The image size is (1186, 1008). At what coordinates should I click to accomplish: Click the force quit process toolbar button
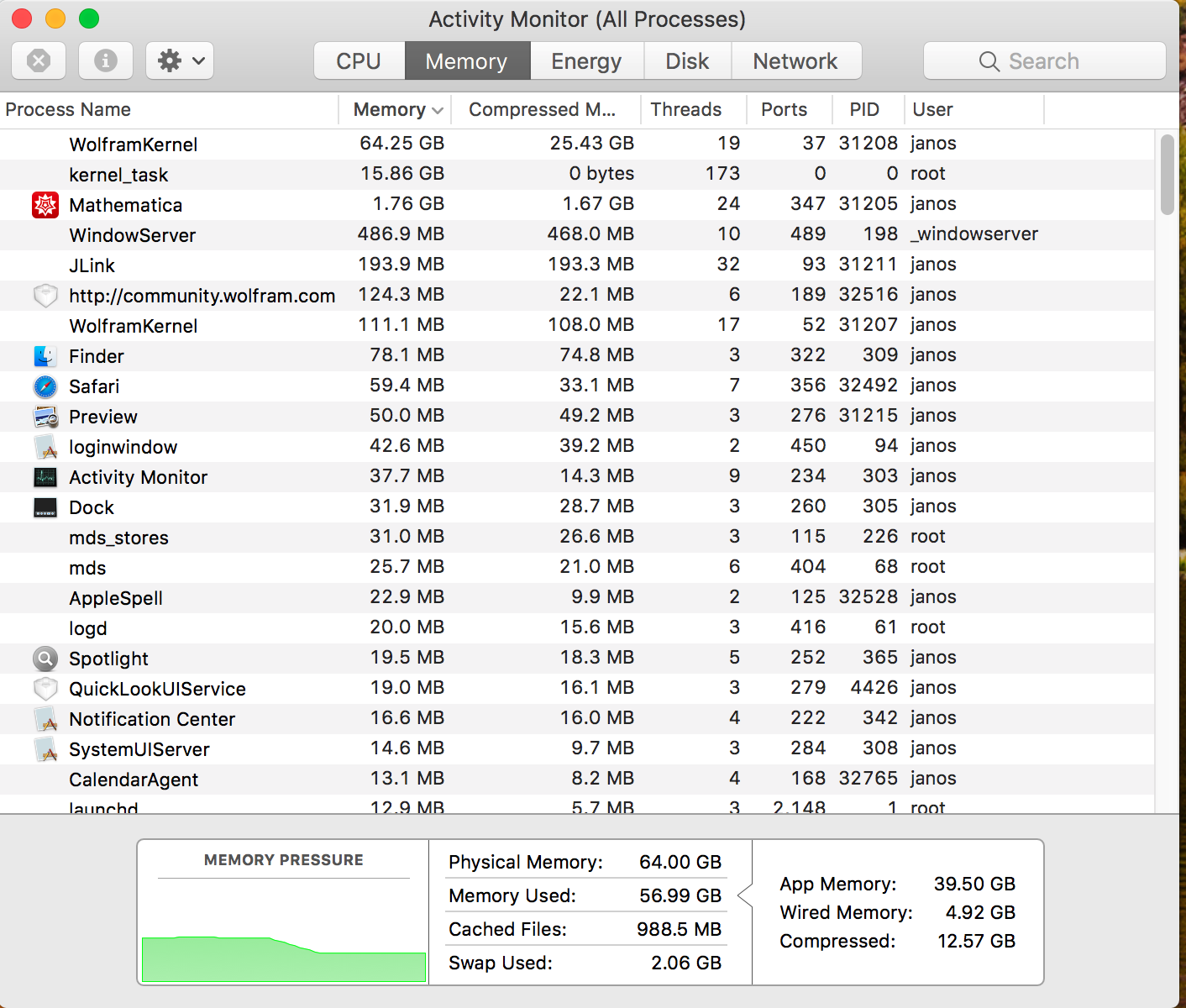(39, 60)
